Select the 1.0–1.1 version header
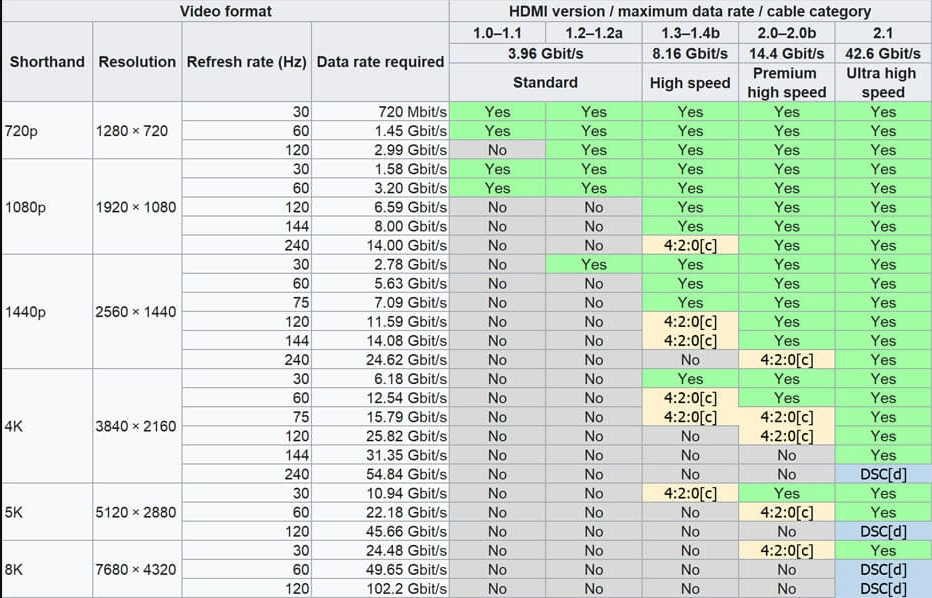The width and height of the screenshot is (932, 598). [497, 33]
